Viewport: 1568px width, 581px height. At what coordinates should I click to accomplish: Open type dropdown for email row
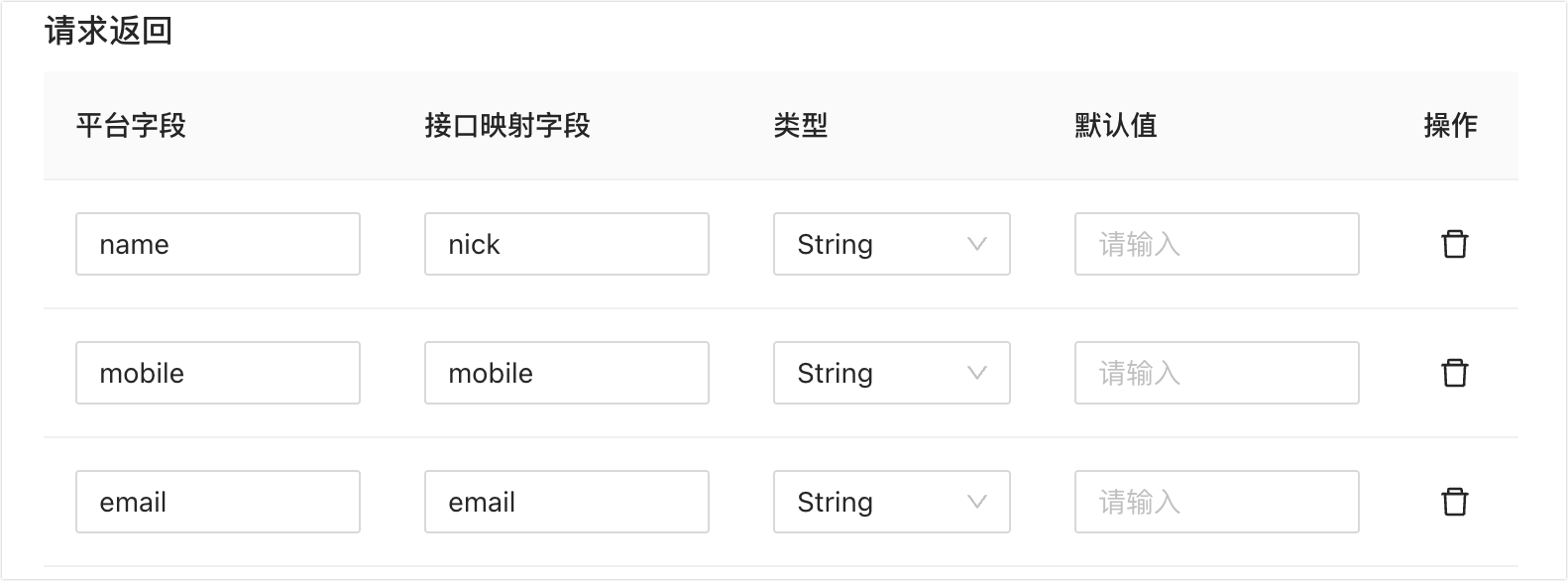[891, 502]
